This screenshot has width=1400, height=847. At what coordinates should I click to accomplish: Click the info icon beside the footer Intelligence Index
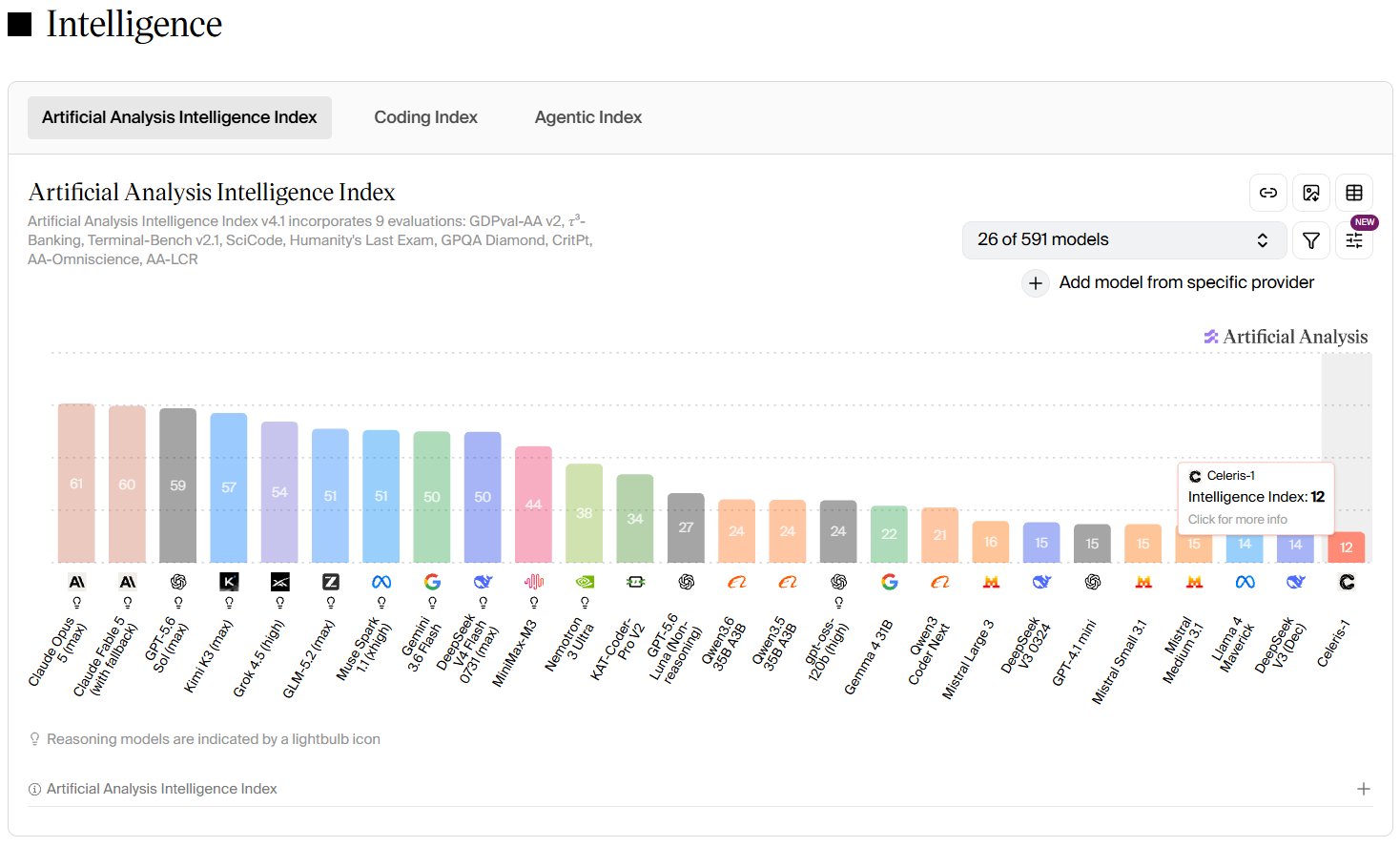click(x=34, y=789)
